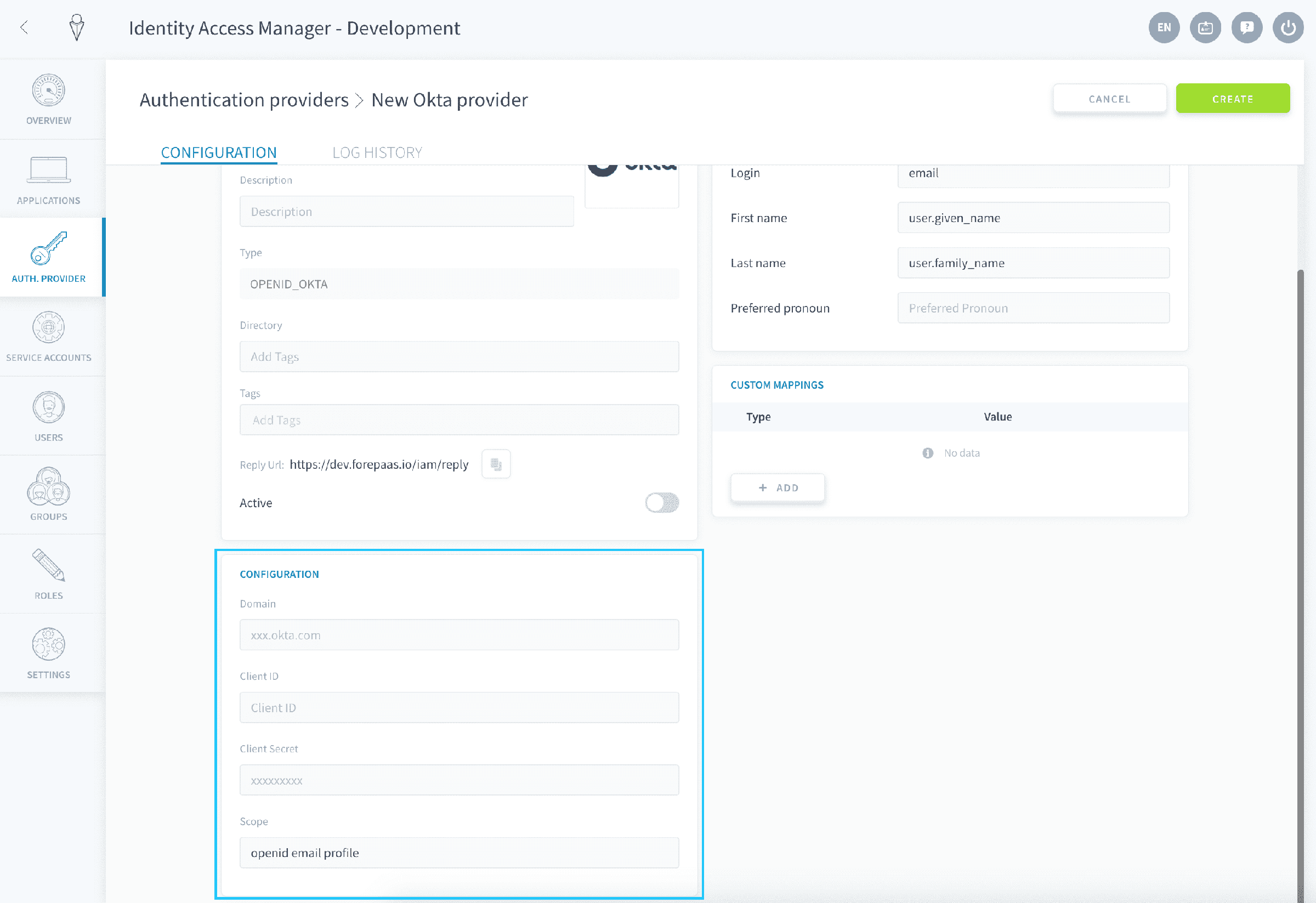Open Overview in the sidebar
1316x903 pixels.
coord(49,100)
